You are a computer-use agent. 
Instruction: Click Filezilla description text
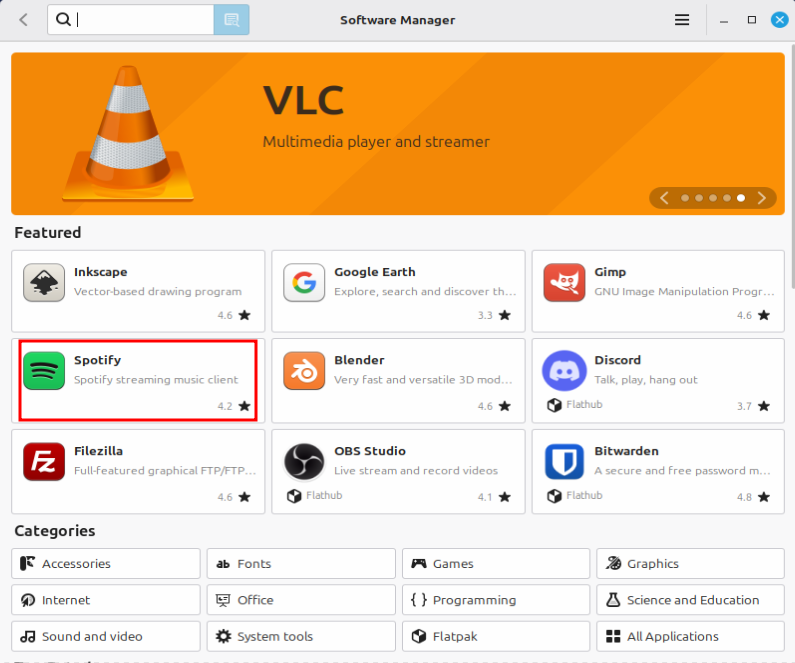(x=165, y=471)
